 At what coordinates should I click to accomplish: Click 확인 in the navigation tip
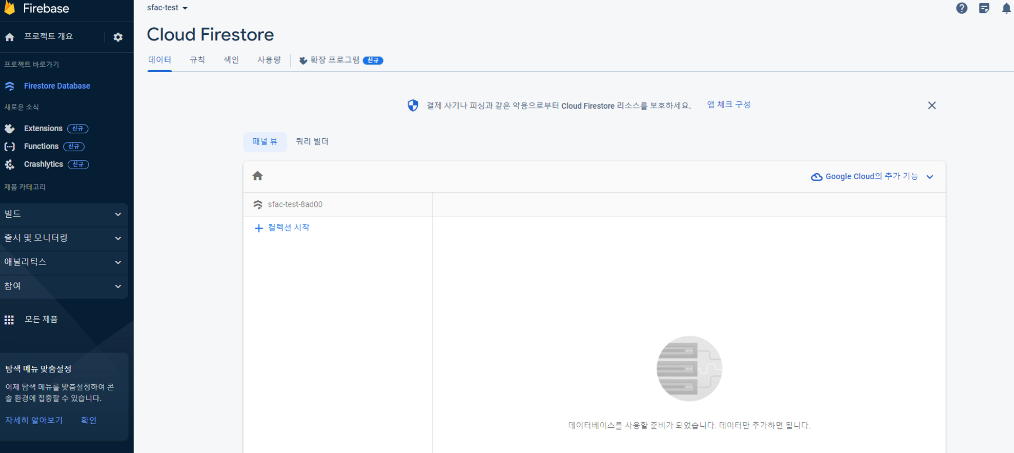(89, 421)
